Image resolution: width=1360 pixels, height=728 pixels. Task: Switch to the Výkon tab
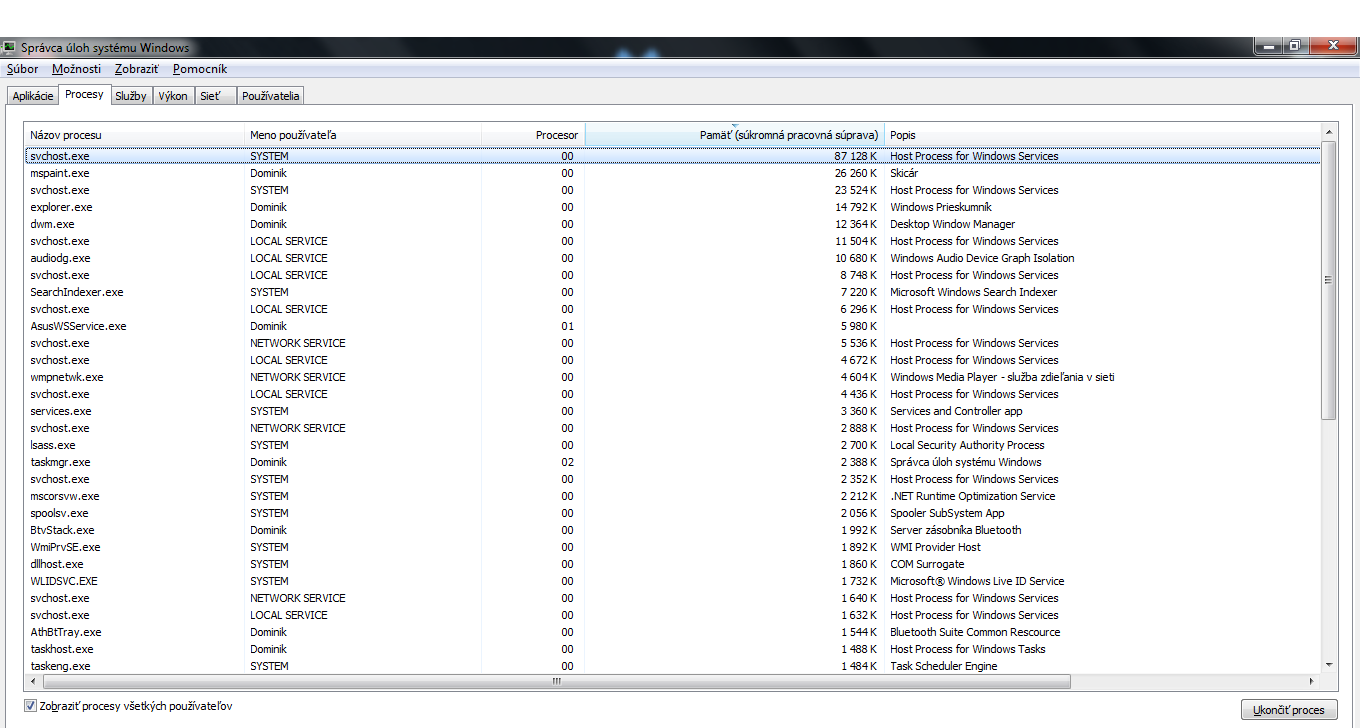tap(173, 96)
